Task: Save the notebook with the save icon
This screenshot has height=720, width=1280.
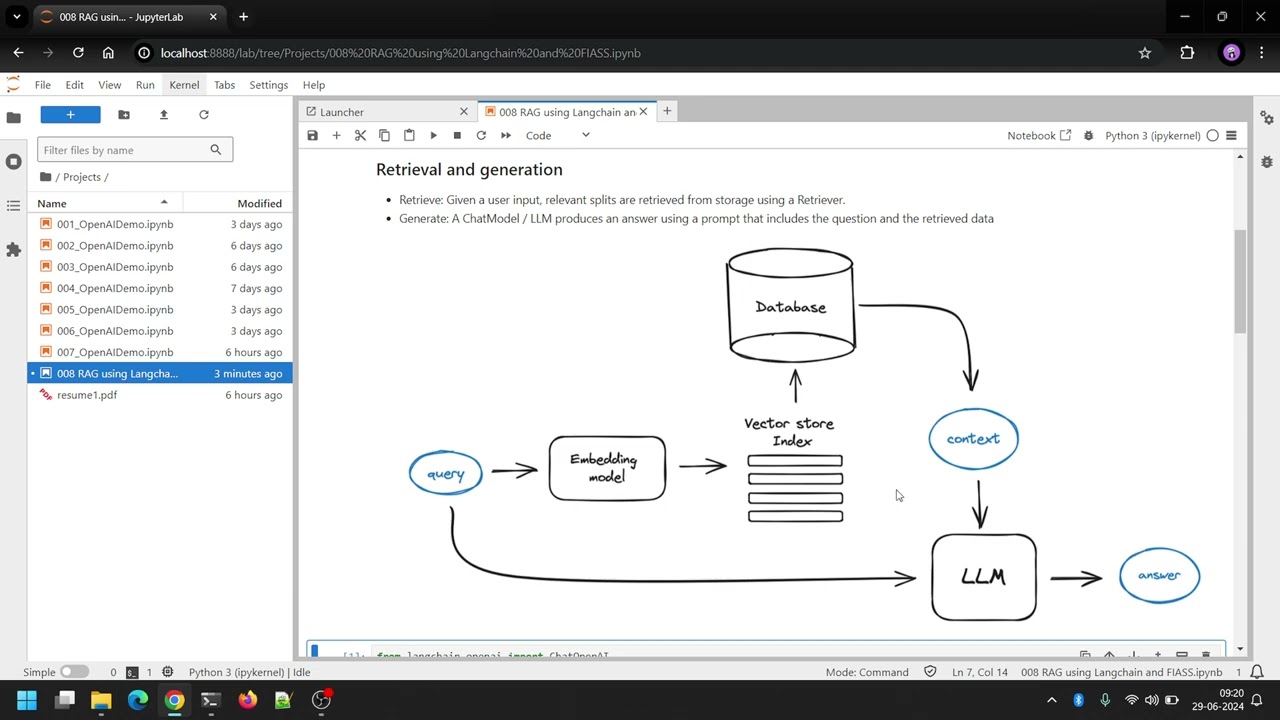Action: coord(312,135)
